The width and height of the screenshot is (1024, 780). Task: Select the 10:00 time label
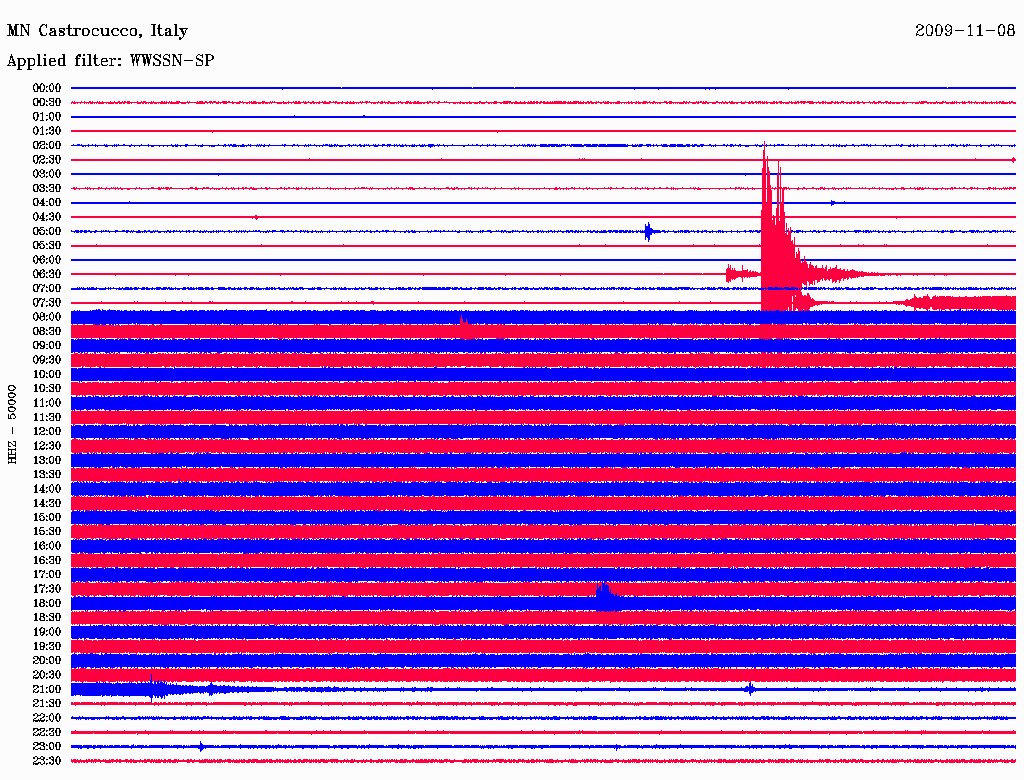click(47, 374)
